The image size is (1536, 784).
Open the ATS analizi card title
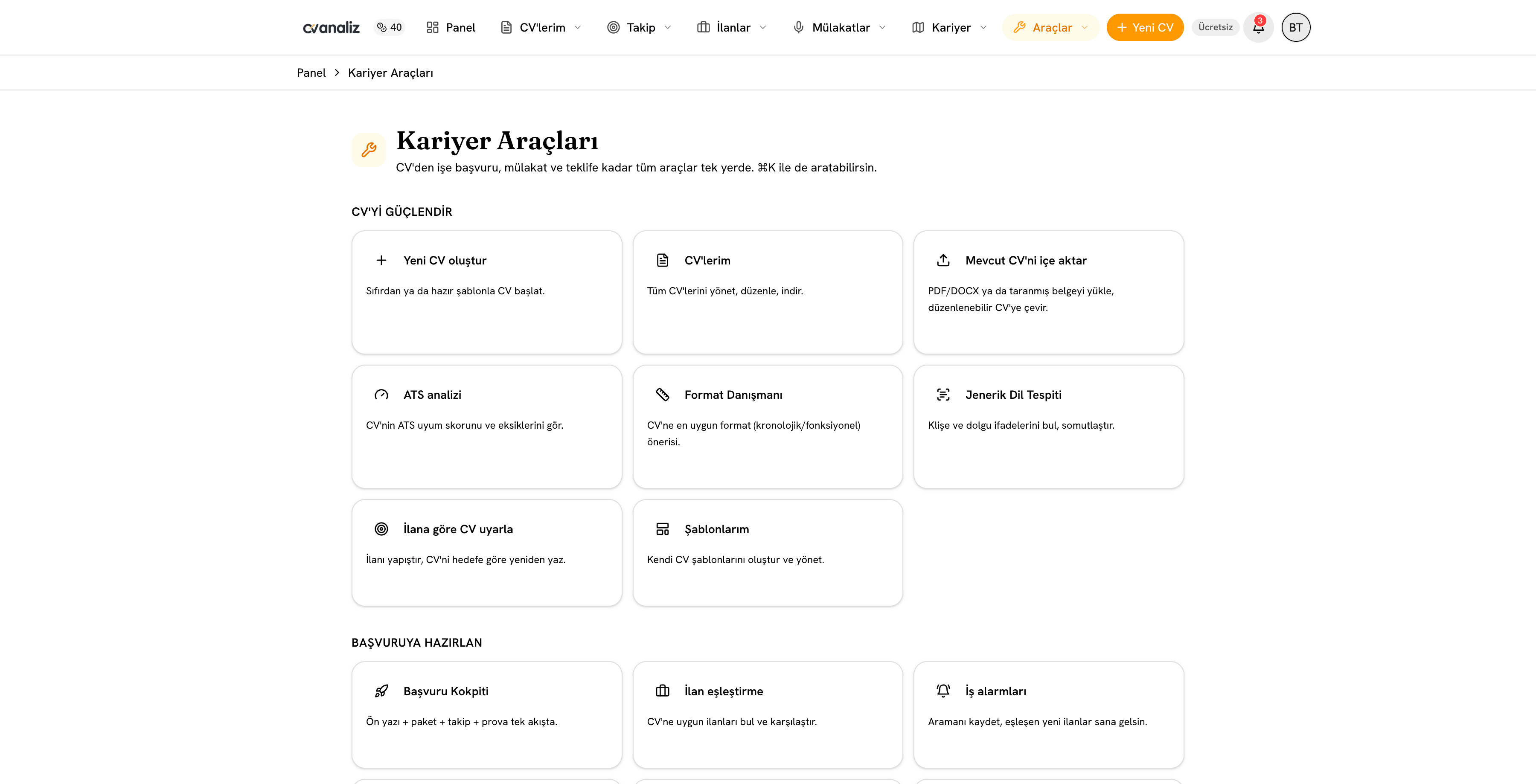pos(432,395)
